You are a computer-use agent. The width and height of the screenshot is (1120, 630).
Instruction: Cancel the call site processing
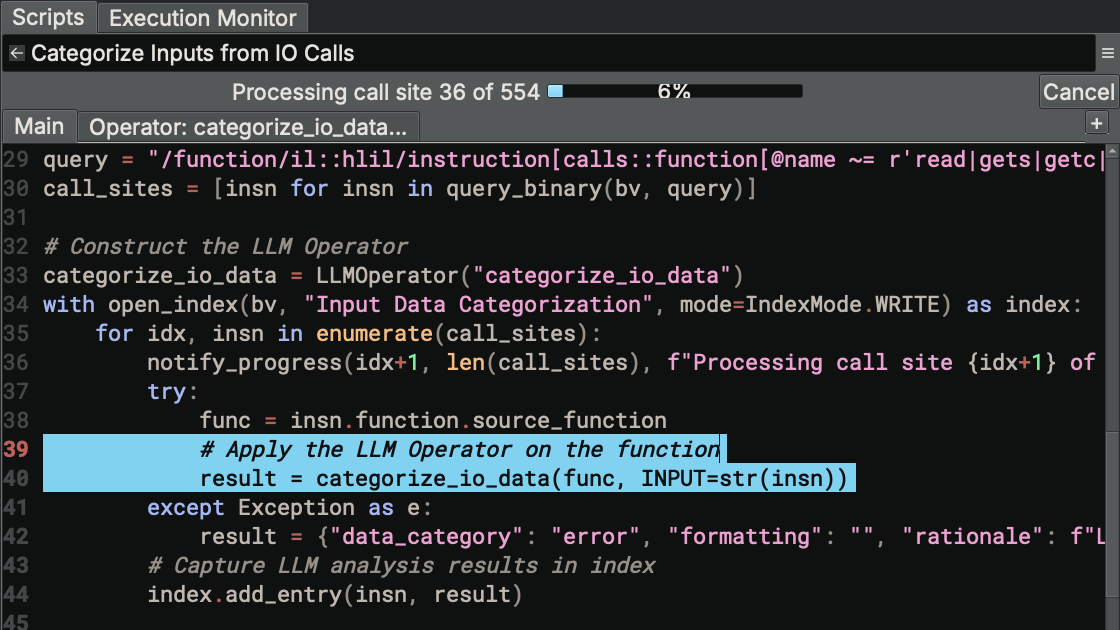click(x=1079, y=91)
